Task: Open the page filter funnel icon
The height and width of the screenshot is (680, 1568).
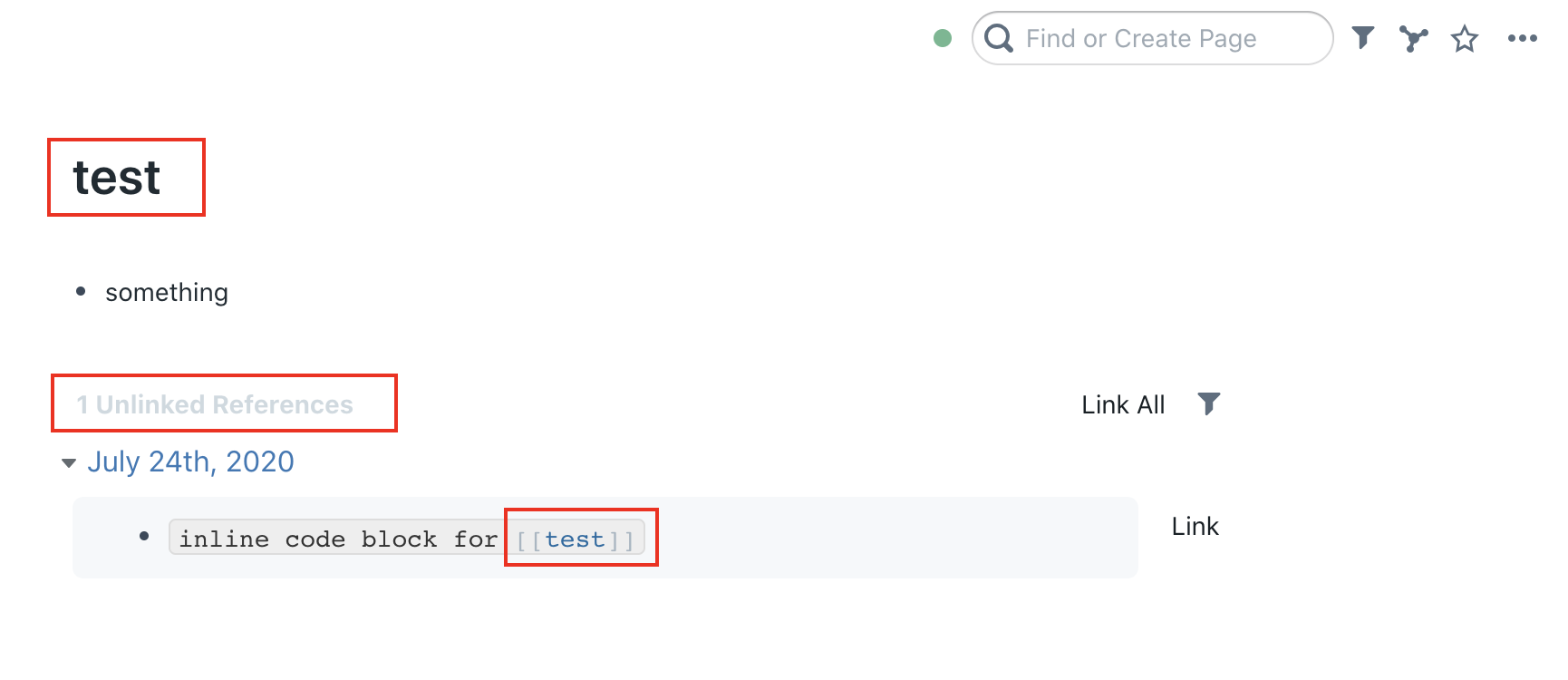Action: tap(1363, 38)
